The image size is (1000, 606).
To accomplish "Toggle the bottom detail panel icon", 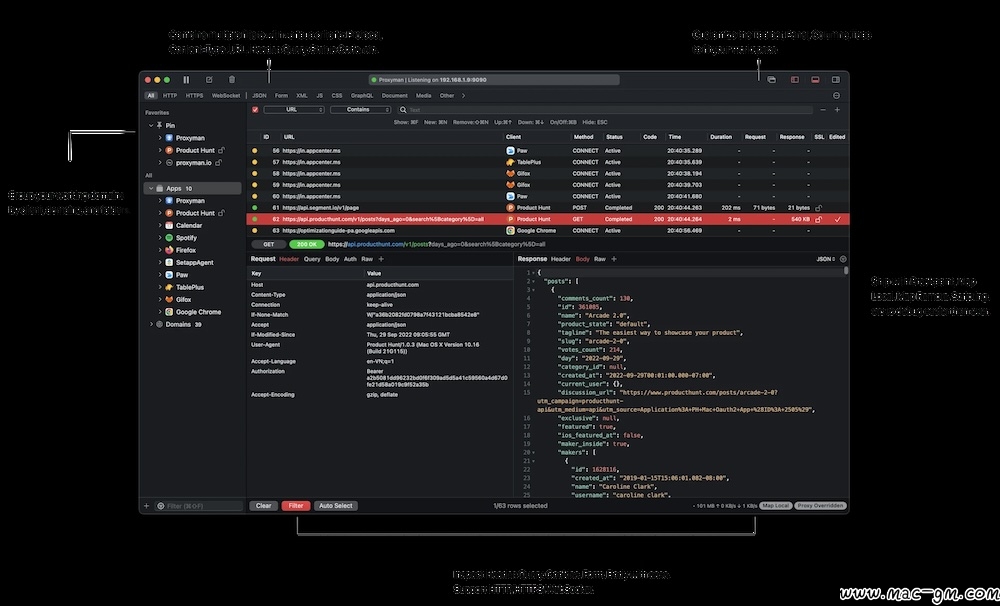I will [815, 80].
